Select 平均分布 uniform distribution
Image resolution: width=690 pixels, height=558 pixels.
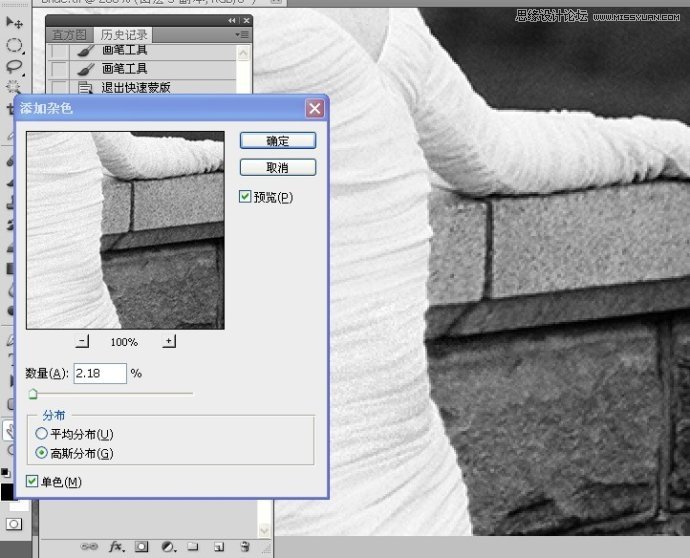(x=41, y=433)
